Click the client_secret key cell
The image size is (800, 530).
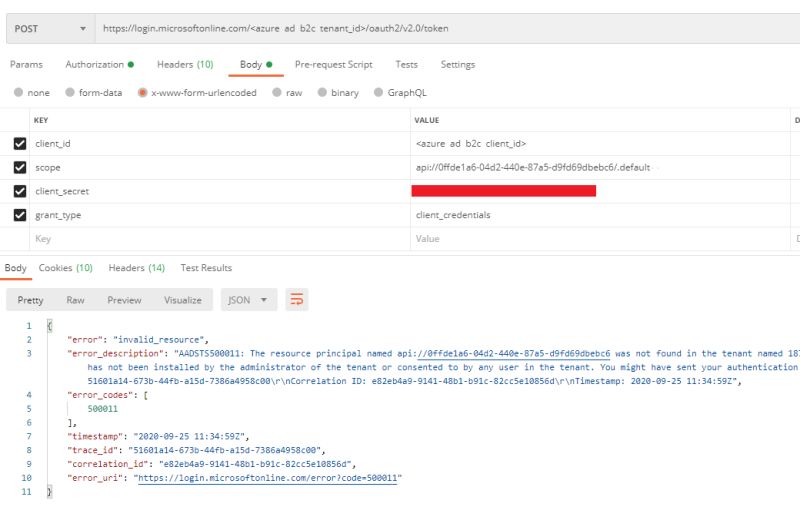tap(220, 191)
